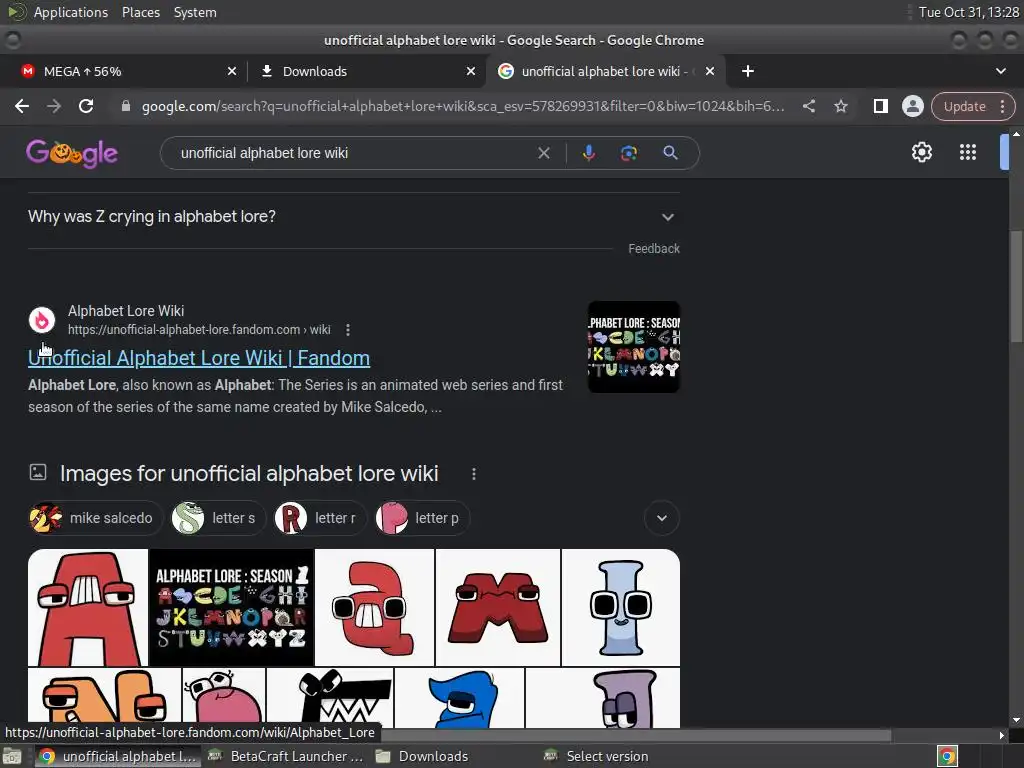
Task: Go back with the browser back arrow
Action: click(22, 106)
